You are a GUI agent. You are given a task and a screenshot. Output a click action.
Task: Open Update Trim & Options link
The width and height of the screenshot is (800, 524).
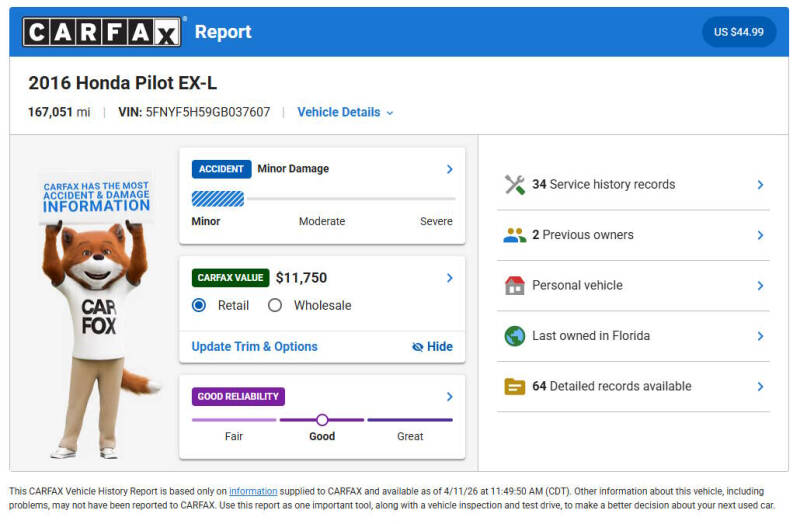[x=255, y=347]
